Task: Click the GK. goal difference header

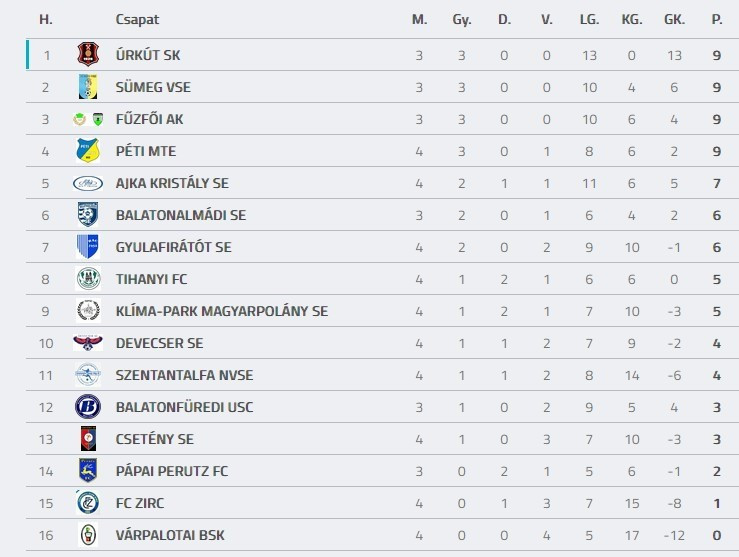Action: pos(674,19)
